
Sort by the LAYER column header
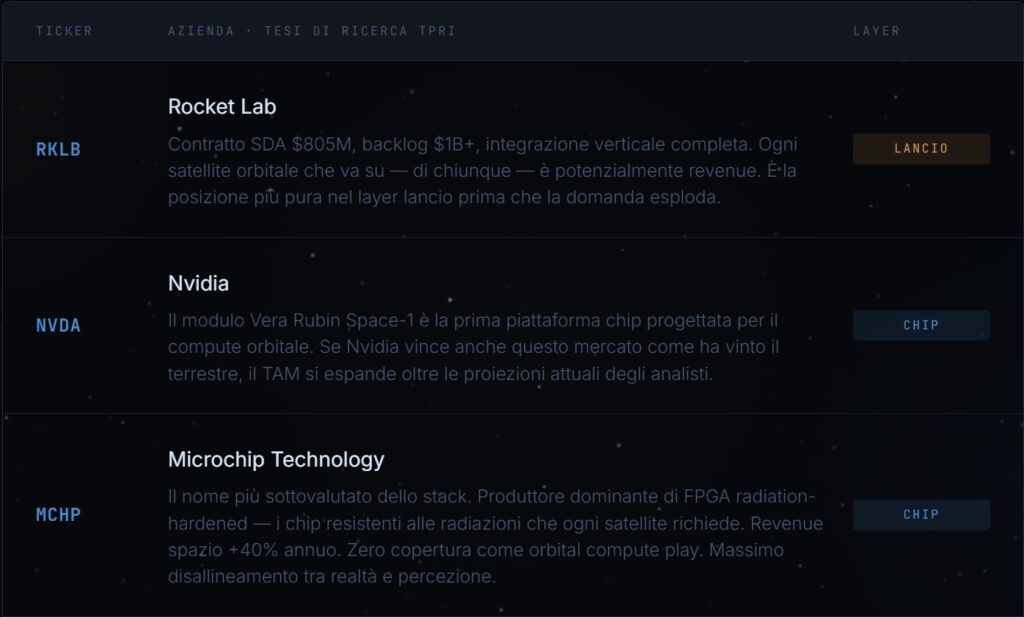[876, 31]
